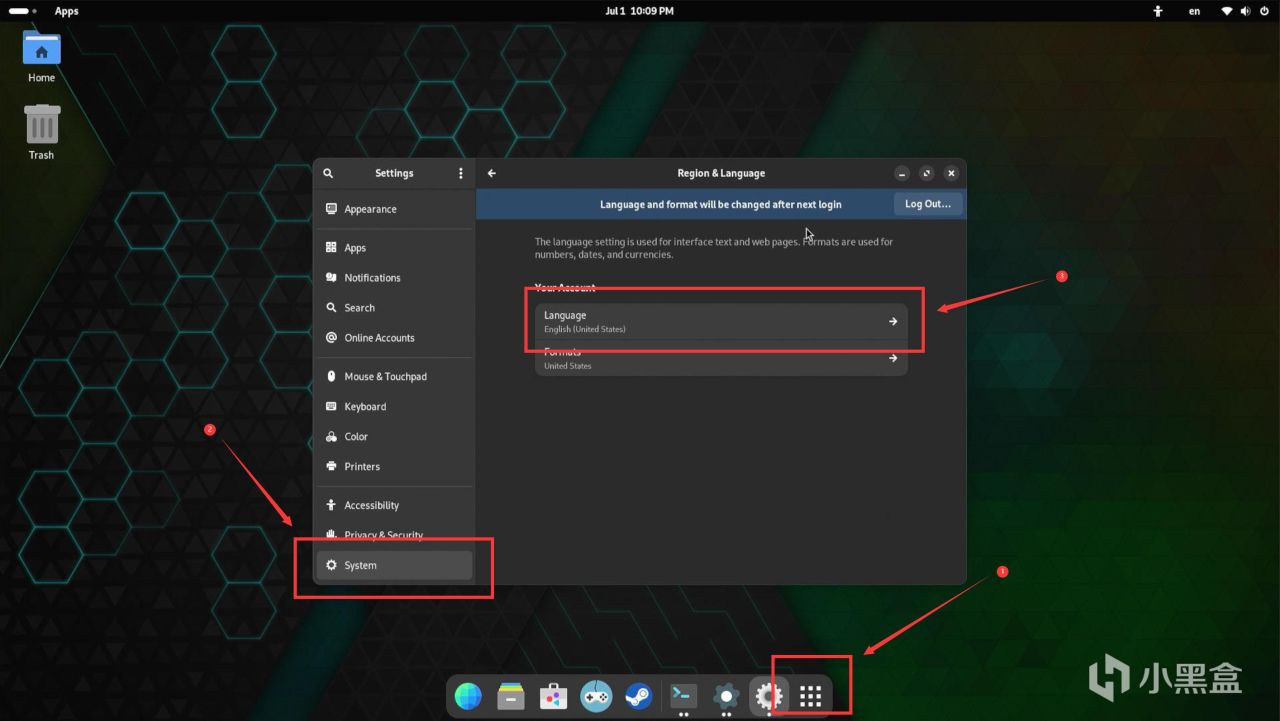Open the Language English (United States) row
This screenshot has width=1280, height=721.
pos(721,321)
